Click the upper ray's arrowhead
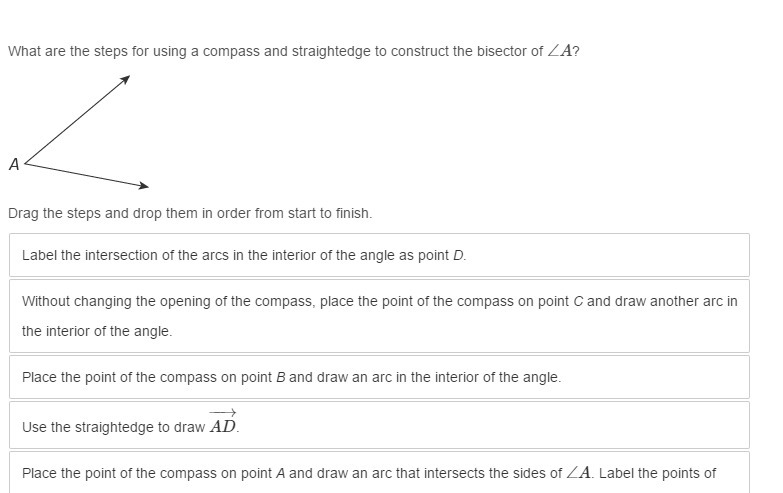The height and width of the screenshot is (493, 783). pos(125,79)
